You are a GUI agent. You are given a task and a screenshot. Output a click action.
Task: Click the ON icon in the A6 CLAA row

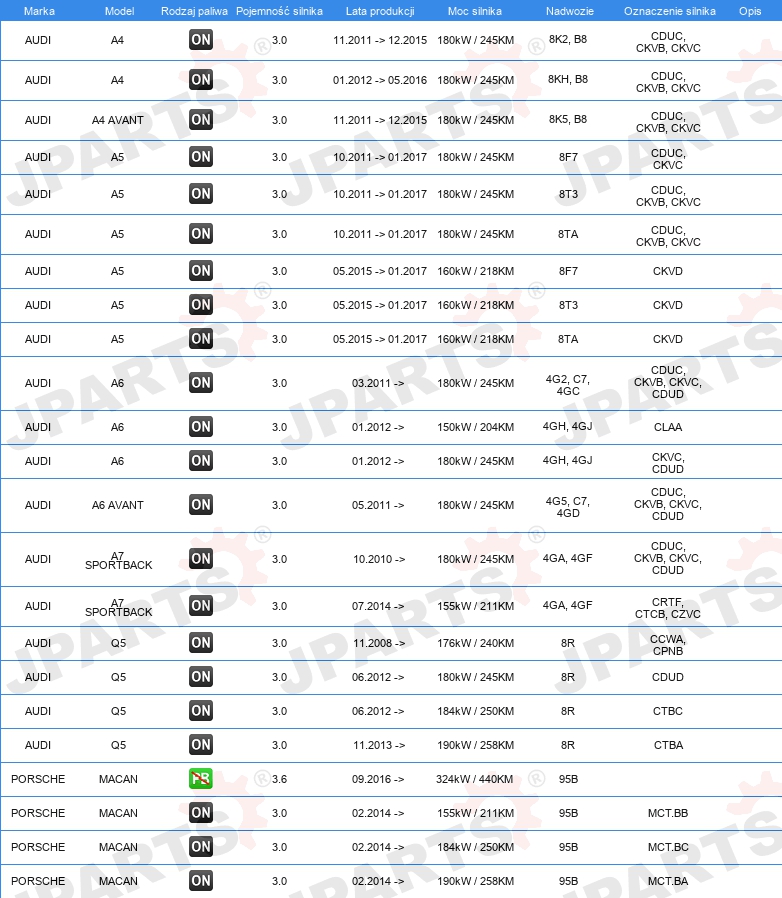coord(201,427)
